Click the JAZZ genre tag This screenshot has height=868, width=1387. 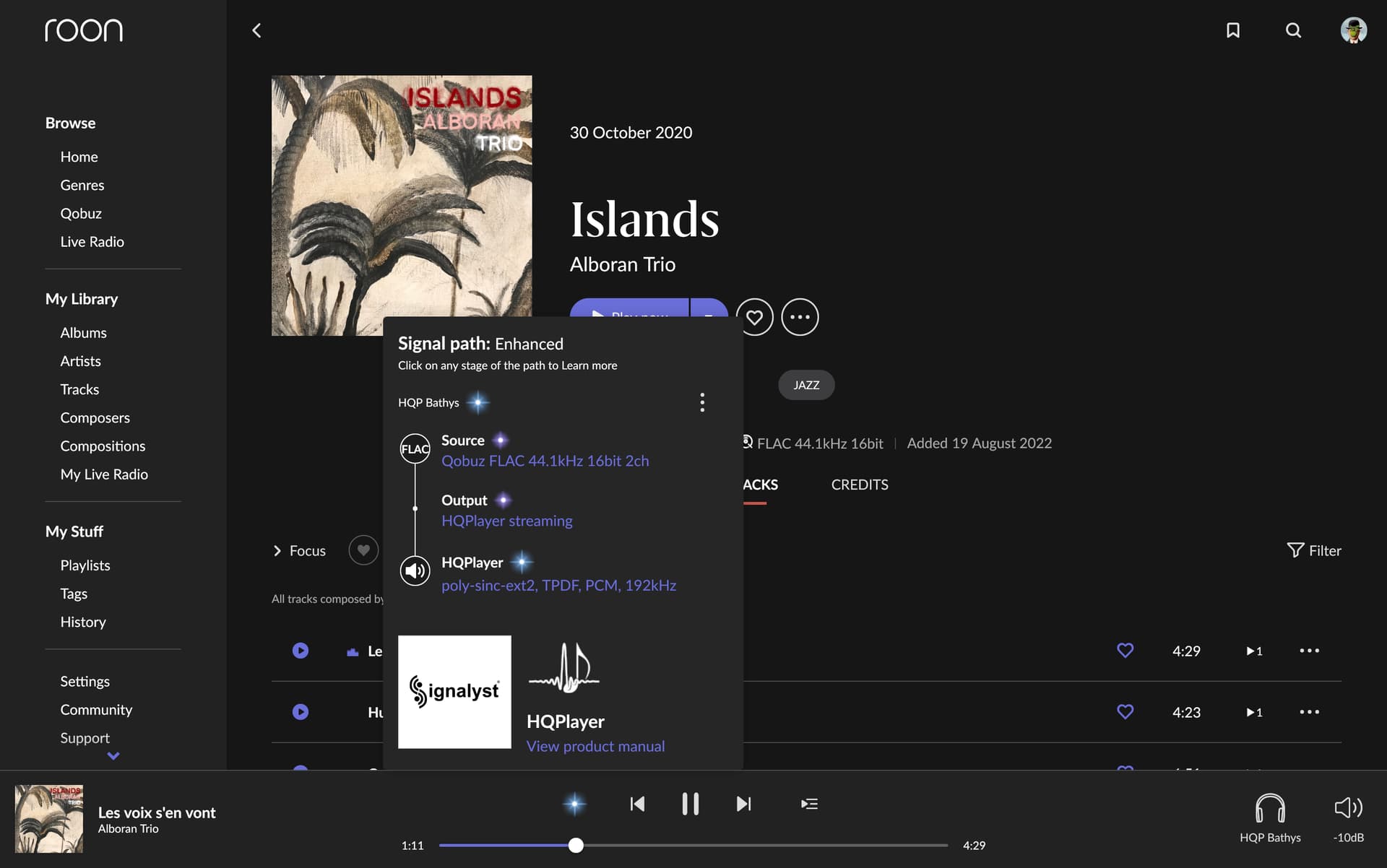coord(806,385)
